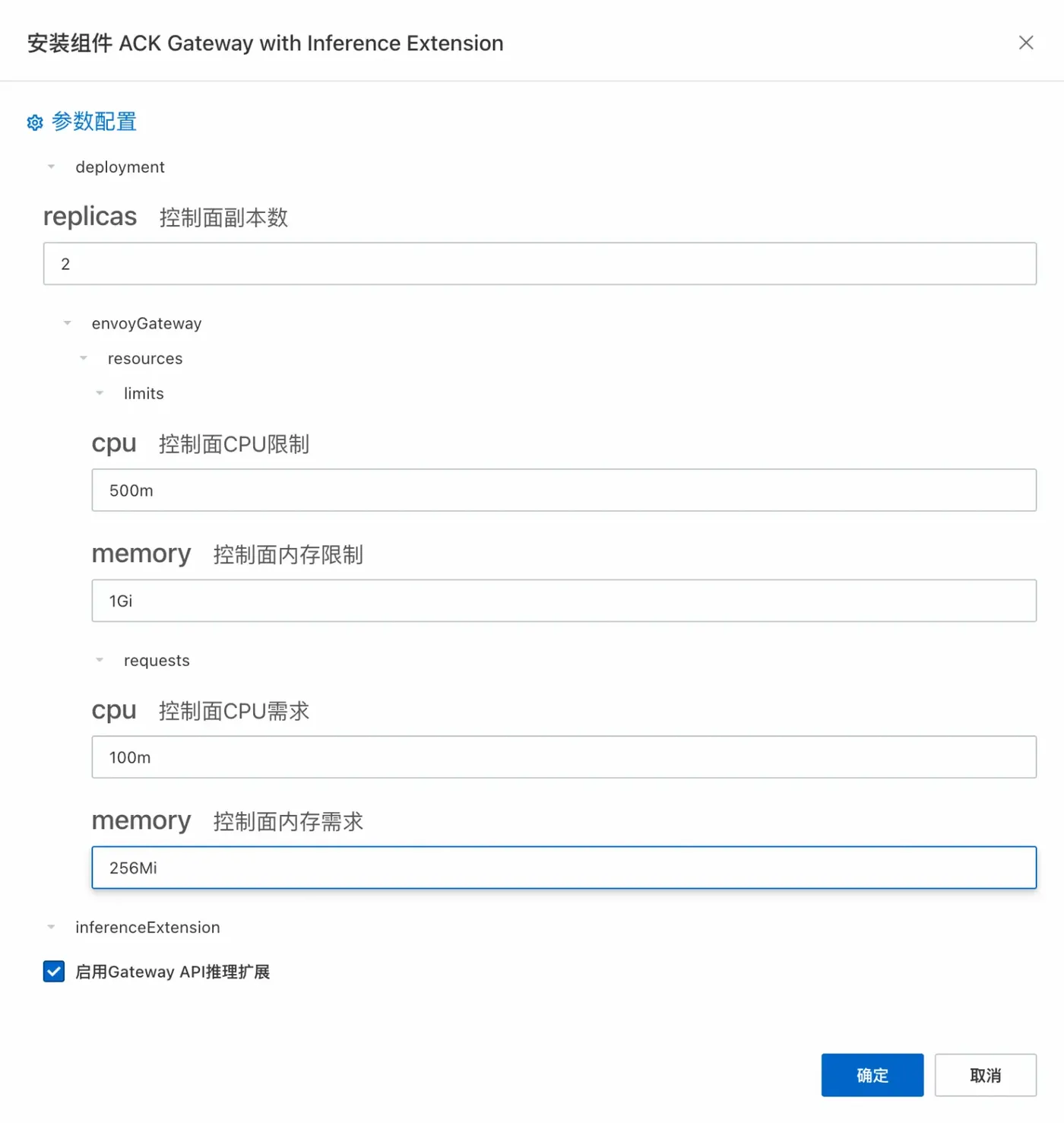1064x1123 pixels.
Task: Uncheck 启用Gateway API推理扩展 checkbox
Action: click(x=54, y=972)
